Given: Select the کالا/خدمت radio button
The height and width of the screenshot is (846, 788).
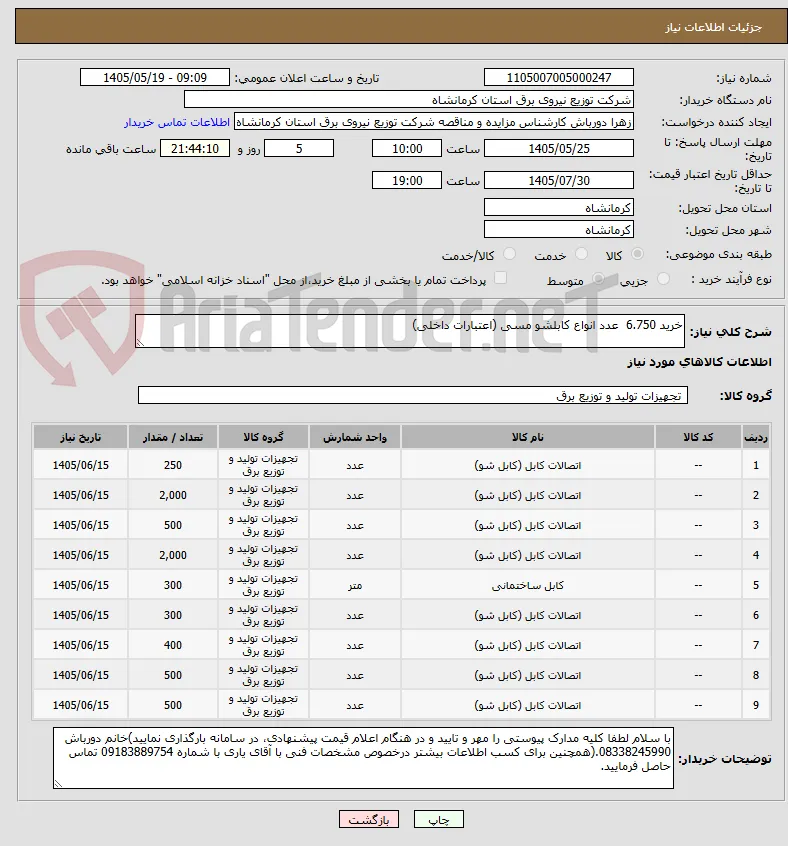Looking at the screenshot, I should click(509, 254).
